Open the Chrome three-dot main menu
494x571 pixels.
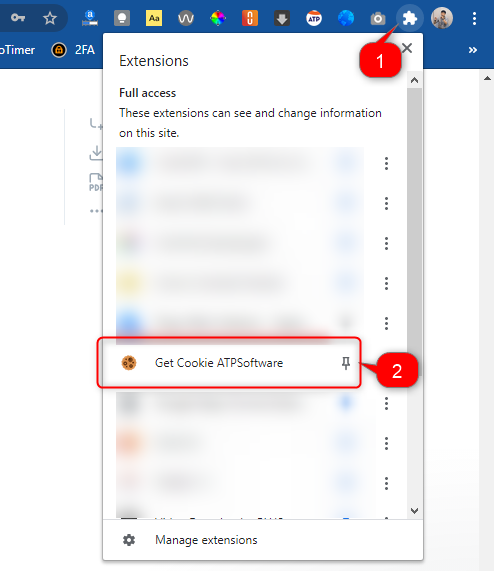(474, 18)
